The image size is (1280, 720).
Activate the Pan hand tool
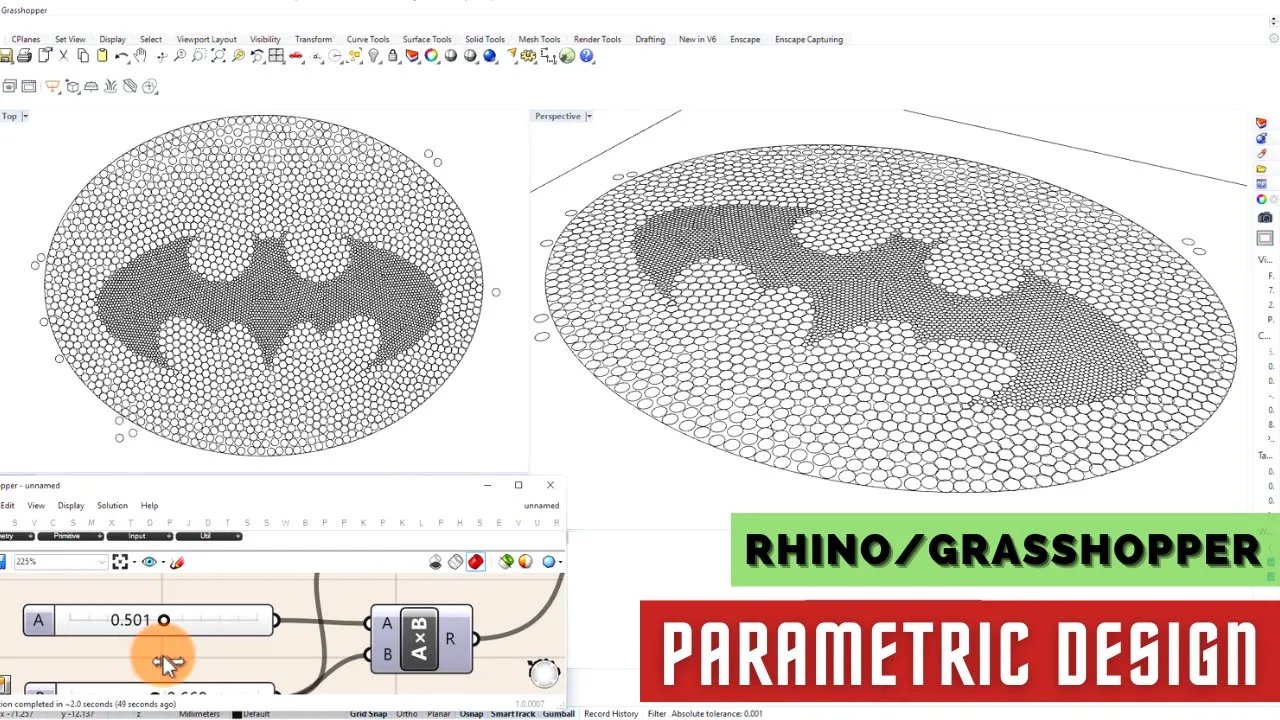[x=141, y=56]
